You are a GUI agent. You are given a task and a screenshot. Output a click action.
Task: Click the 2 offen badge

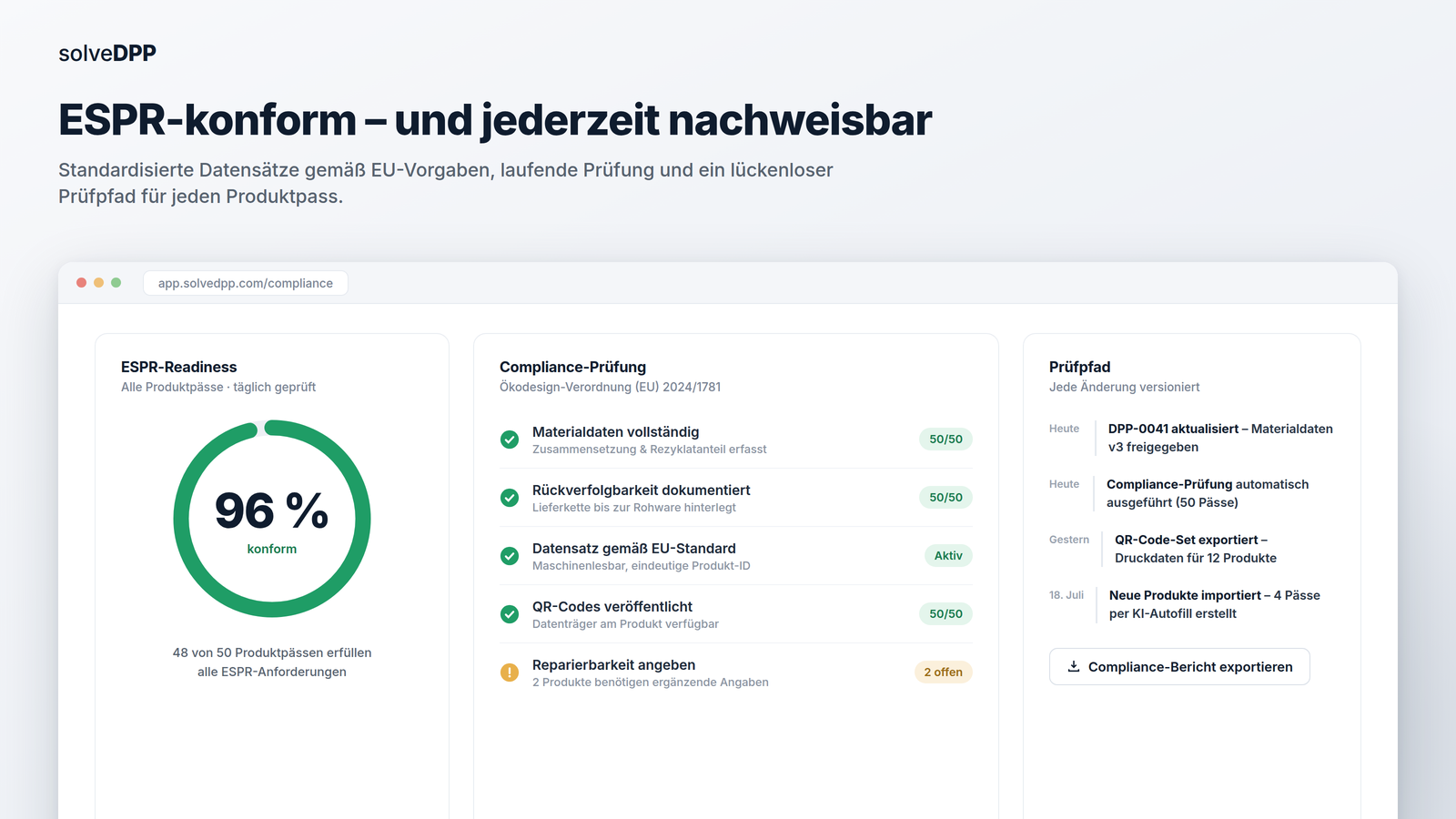[x=944, y=672]
